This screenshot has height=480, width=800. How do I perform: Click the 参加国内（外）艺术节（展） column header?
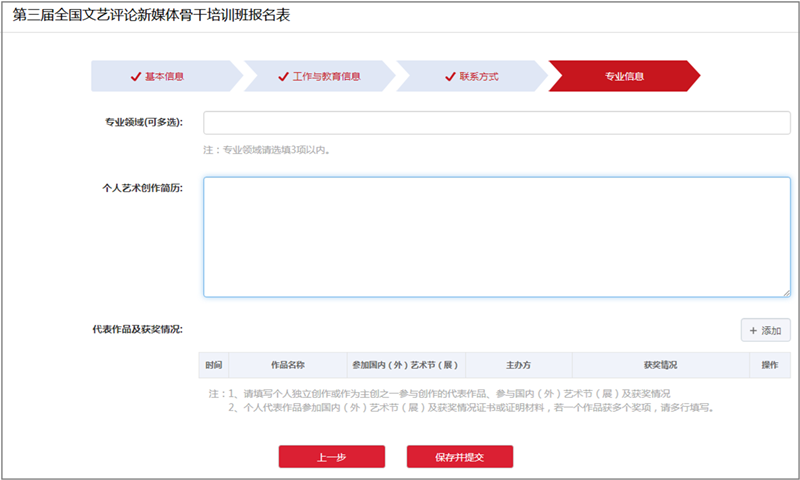tap(405, 365)
